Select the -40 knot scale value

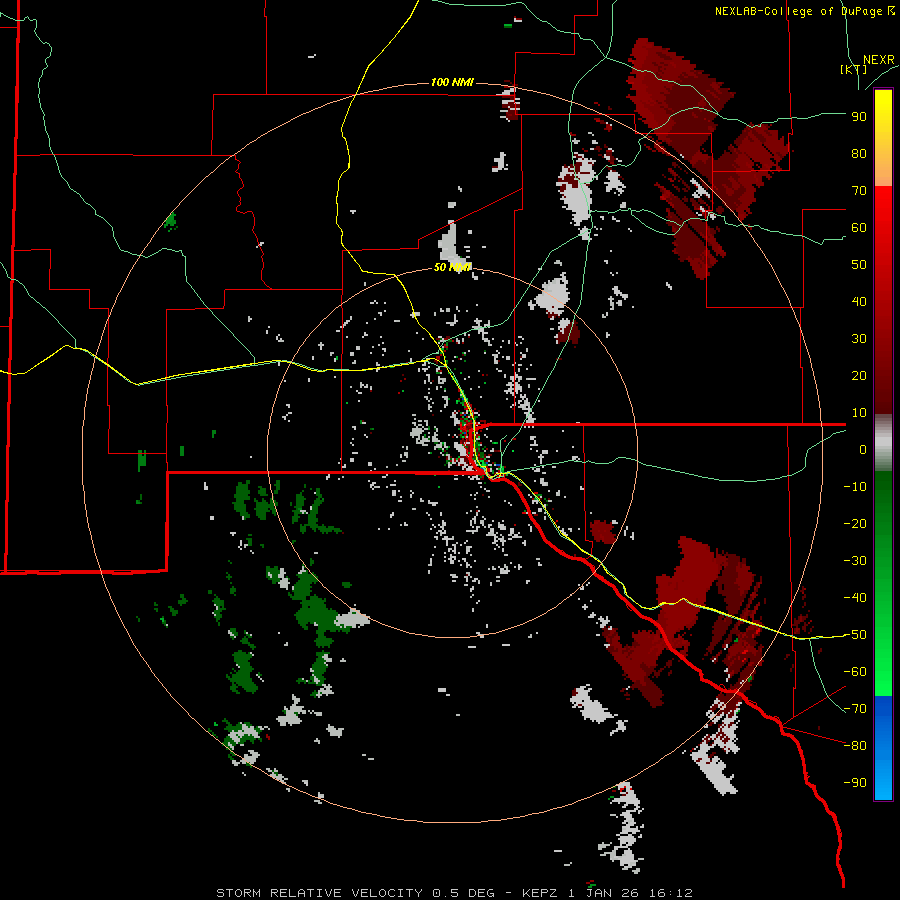tap(855, 598)
